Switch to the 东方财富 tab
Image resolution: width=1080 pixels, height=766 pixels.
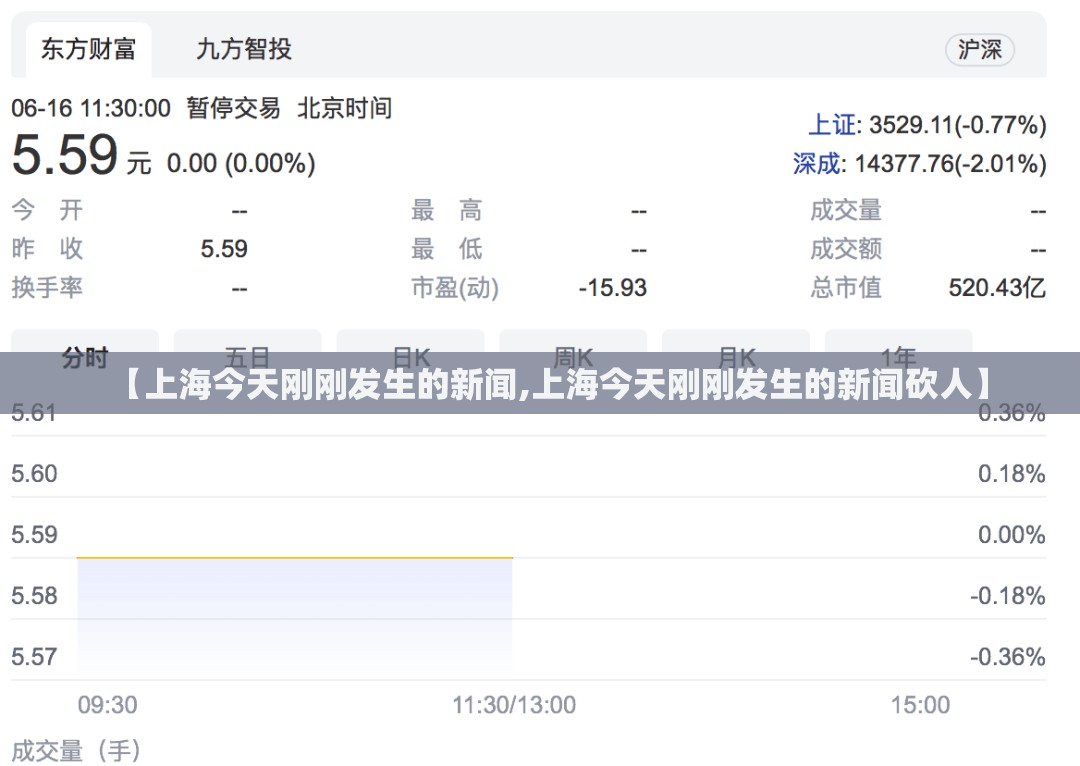[88, 49]
